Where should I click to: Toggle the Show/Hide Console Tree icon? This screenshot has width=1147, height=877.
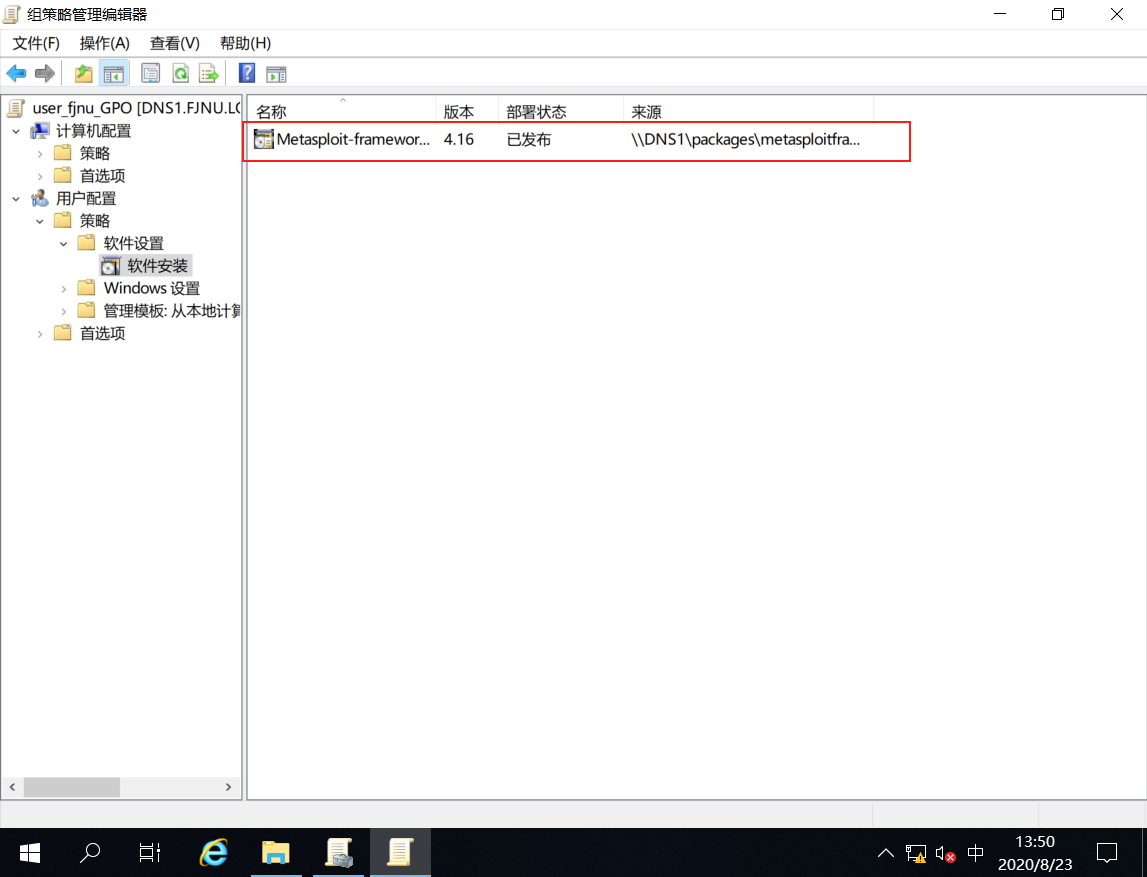point(113,73)
